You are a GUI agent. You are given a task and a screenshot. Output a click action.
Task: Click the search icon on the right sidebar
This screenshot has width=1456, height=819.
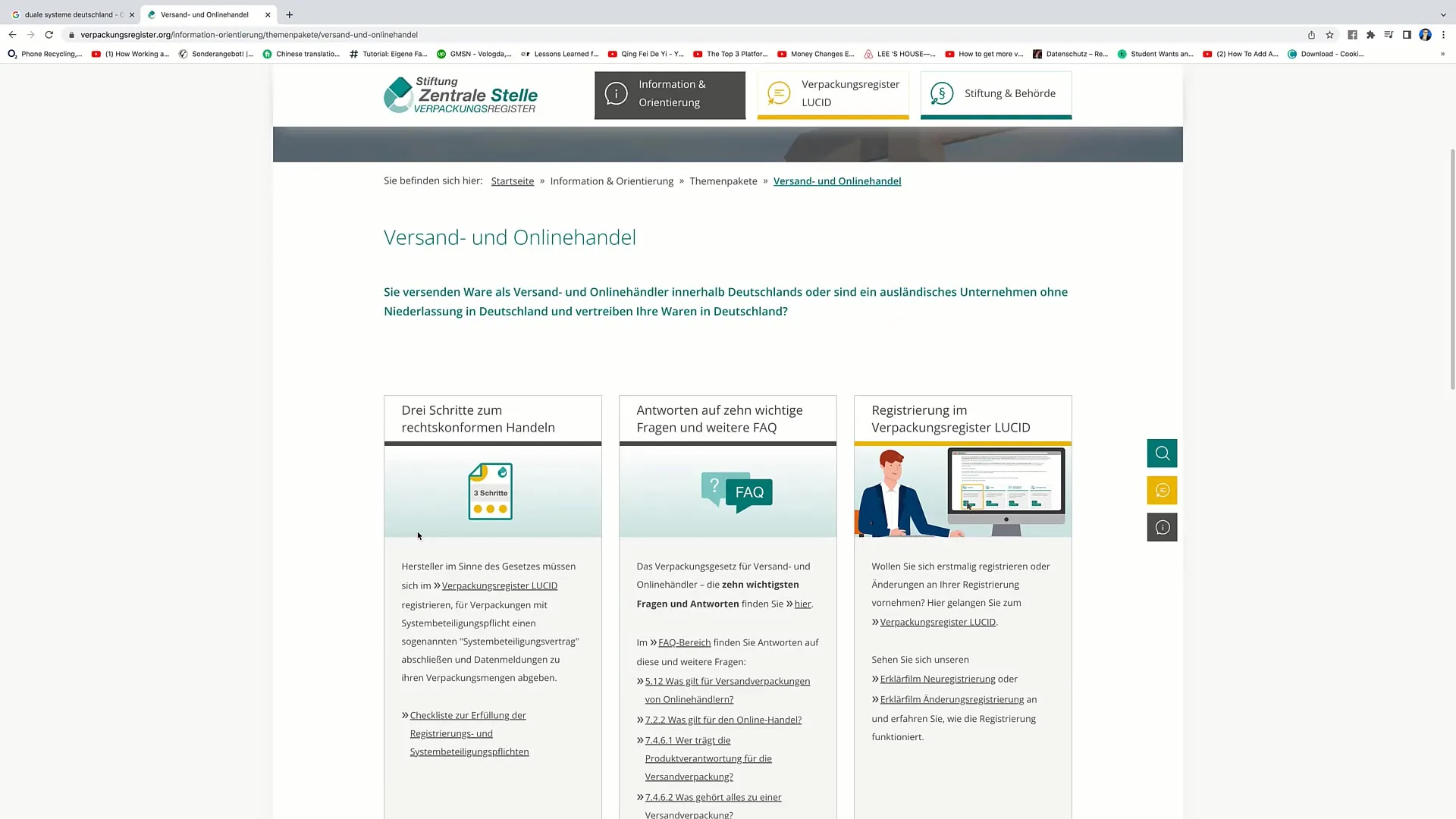[x=1162, y=453]
